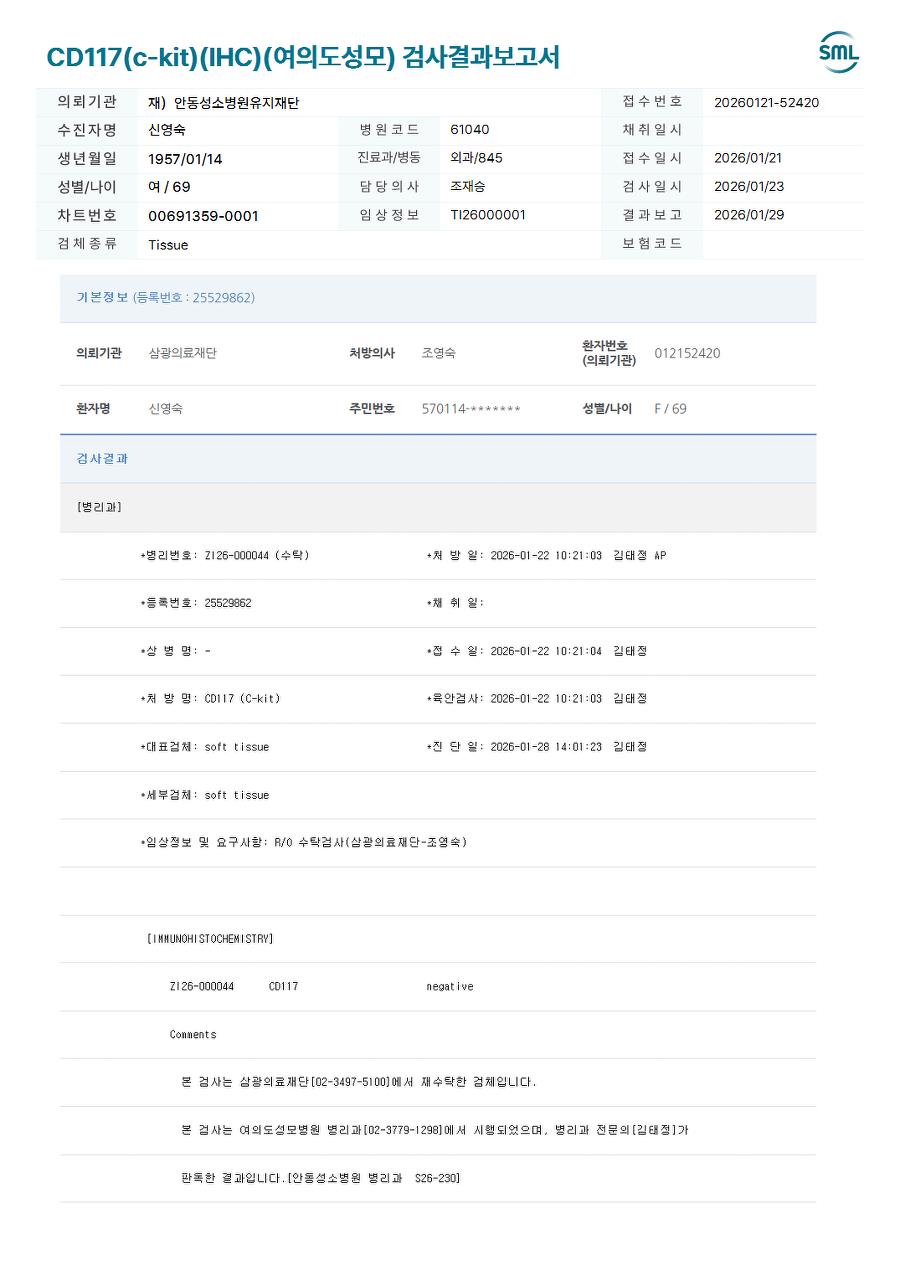Image resolution: width=900 pixels, height=1271 pixels.
Task: Select the prescribing doctor 조영숙
Action: tap(439, 353)
